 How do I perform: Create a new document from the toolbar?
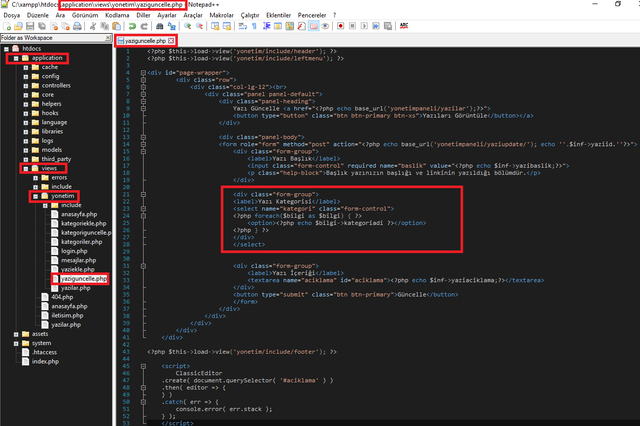pyautogui.click(x=7, y=26)
